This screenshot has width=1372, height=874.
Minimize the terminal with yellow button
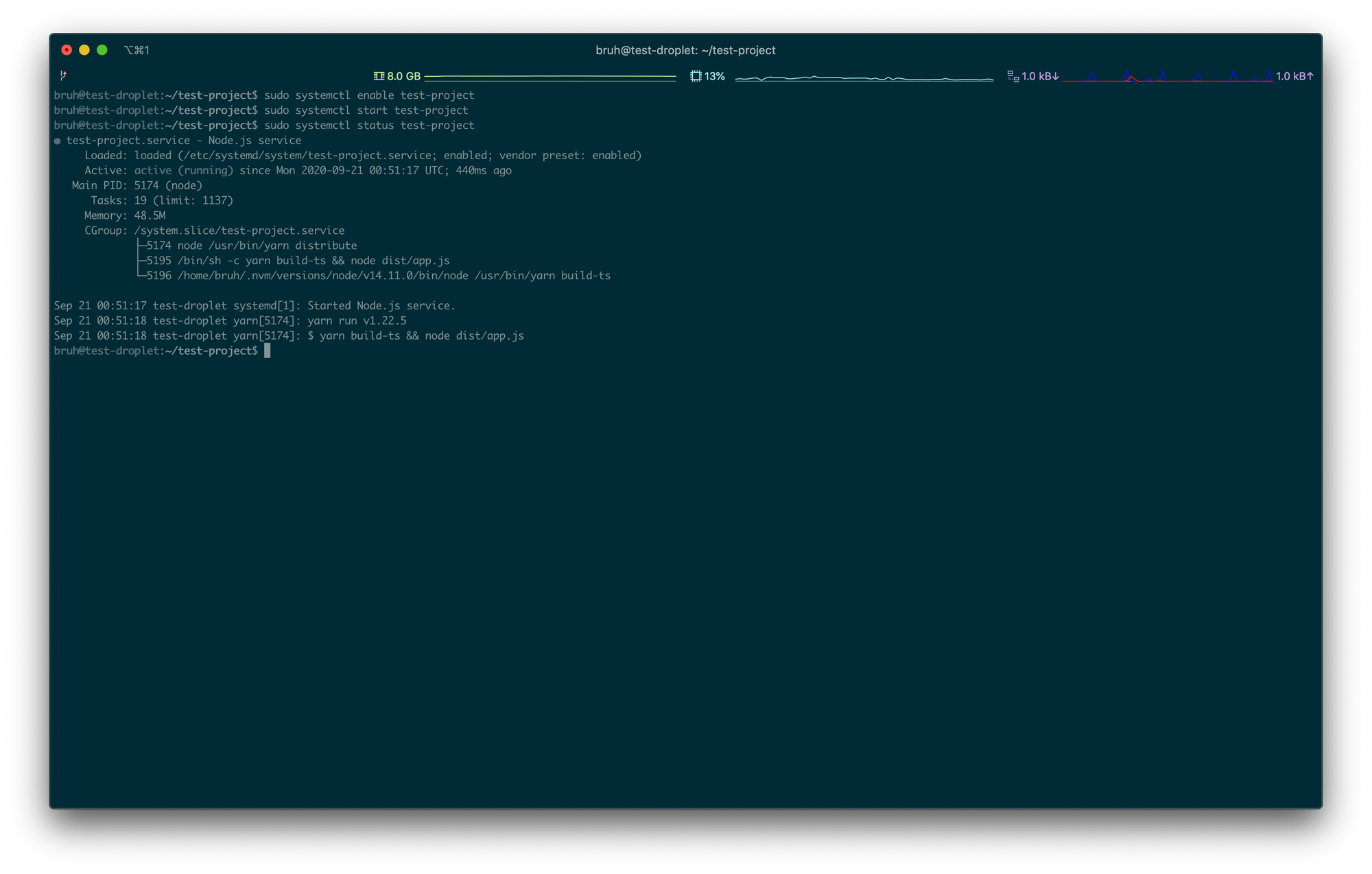pos(84,50)
